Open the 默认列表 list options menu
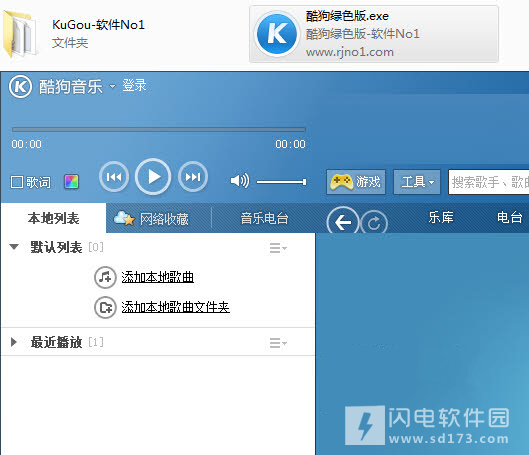 click(278, 248)
